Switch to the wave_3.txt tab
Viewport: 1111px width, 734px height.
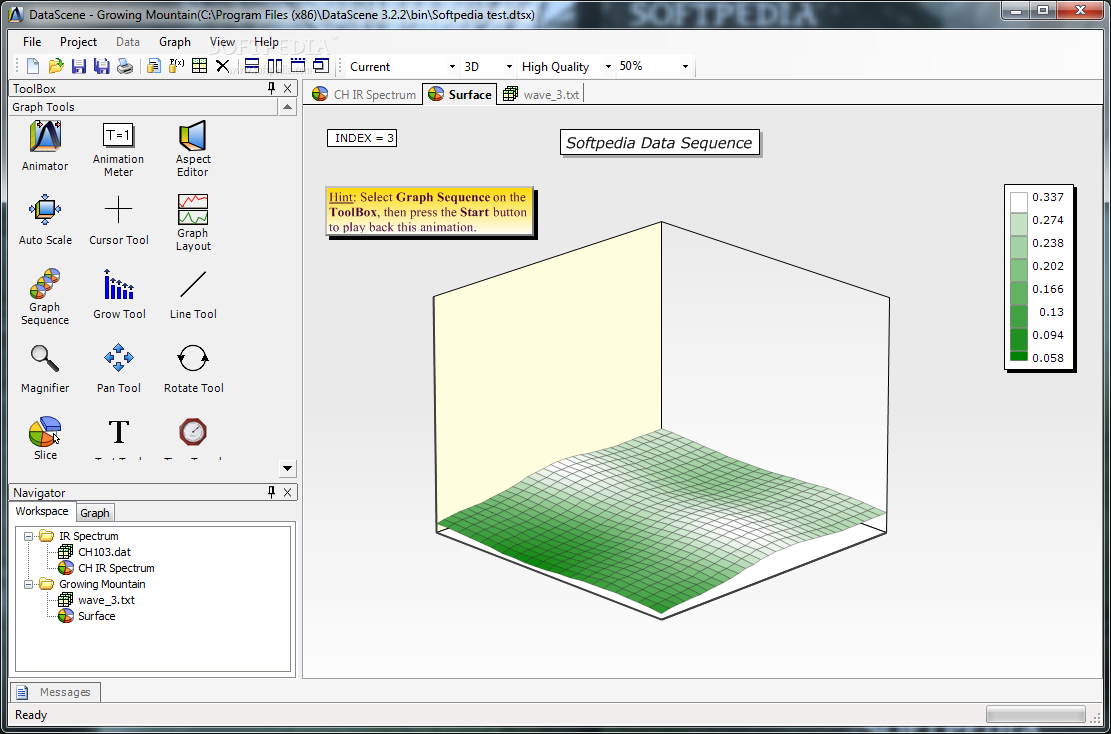coord(541,94)
